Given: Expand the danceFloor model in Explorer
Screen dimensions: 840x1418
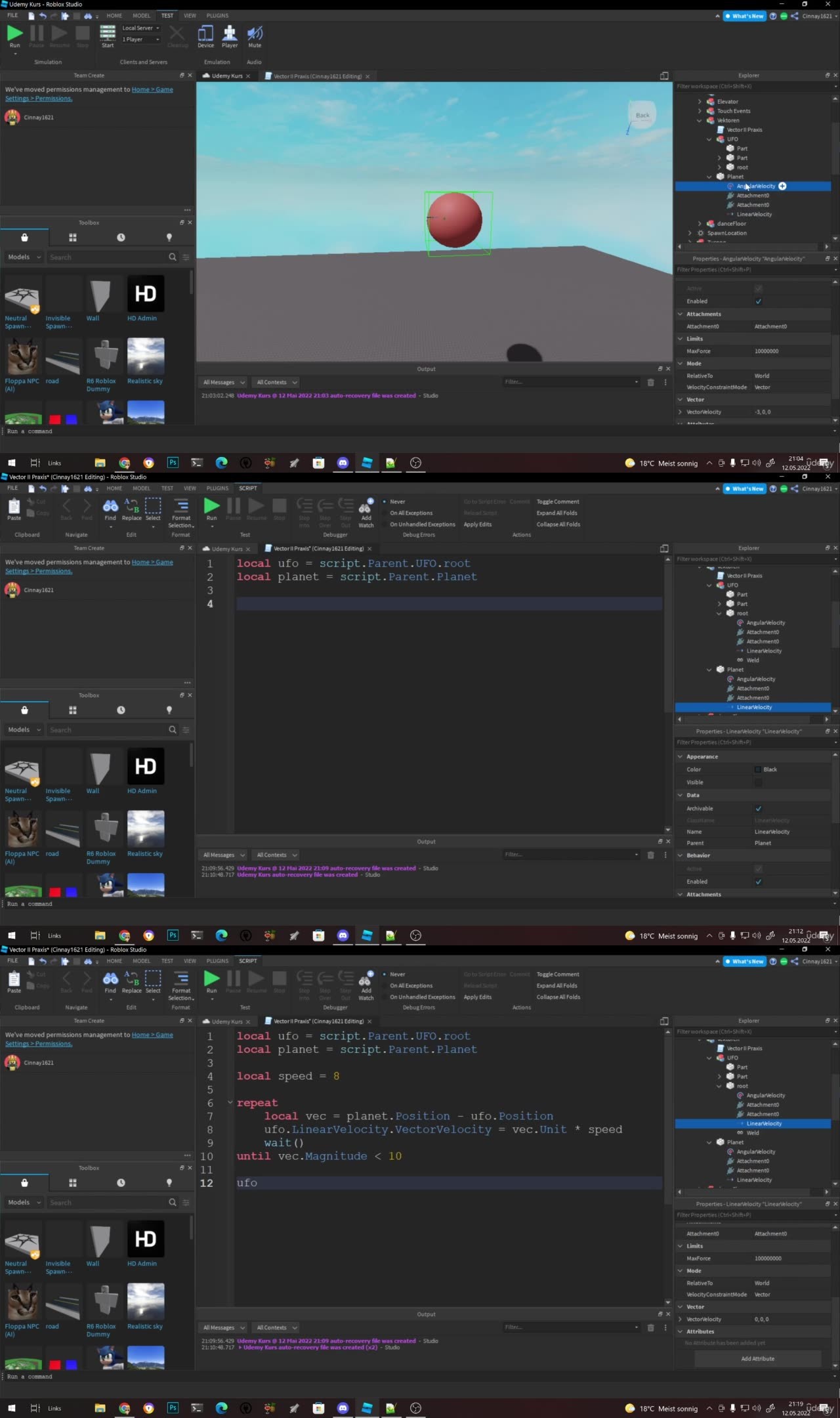Looking at the screenshot, I should coord(700,224).
